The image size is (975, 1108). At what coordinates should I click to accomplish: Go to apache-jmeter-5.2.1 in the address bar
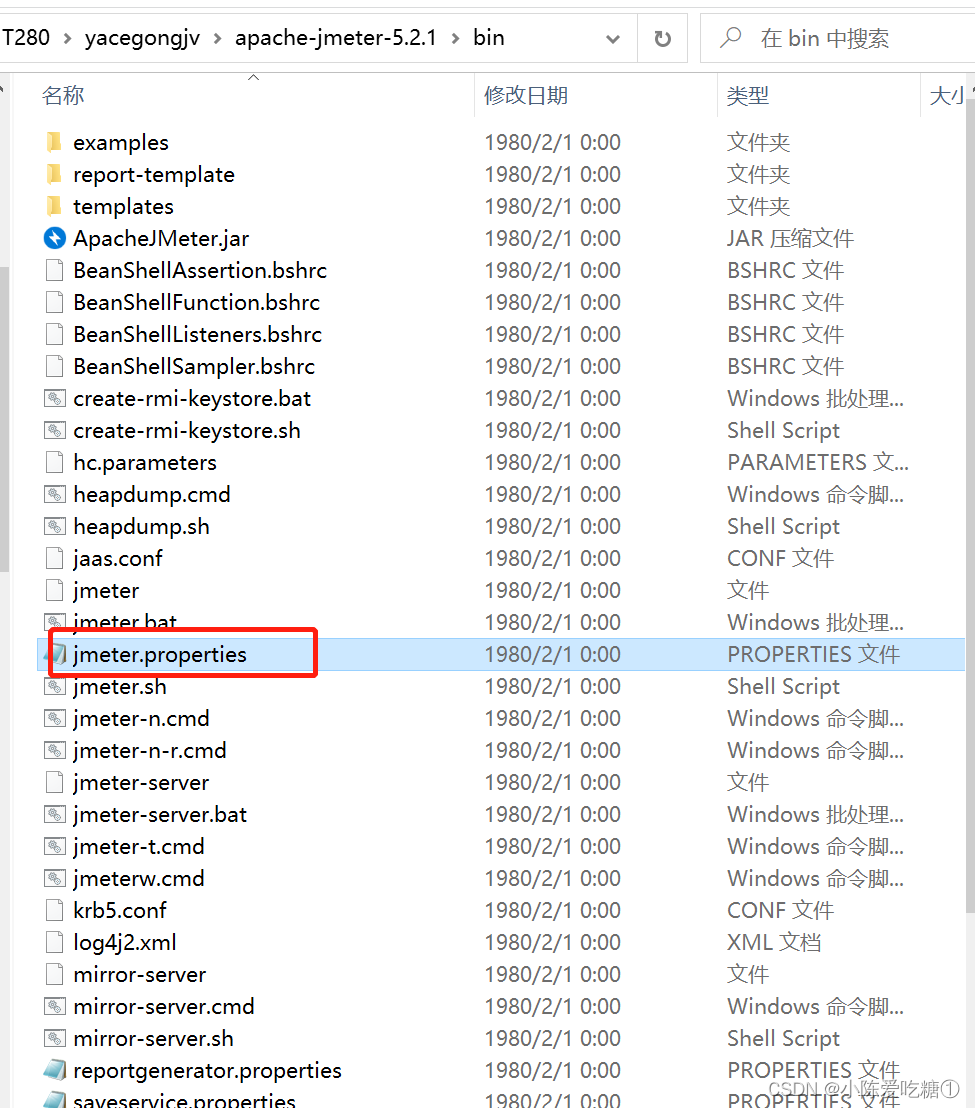[x=336, y=37]
